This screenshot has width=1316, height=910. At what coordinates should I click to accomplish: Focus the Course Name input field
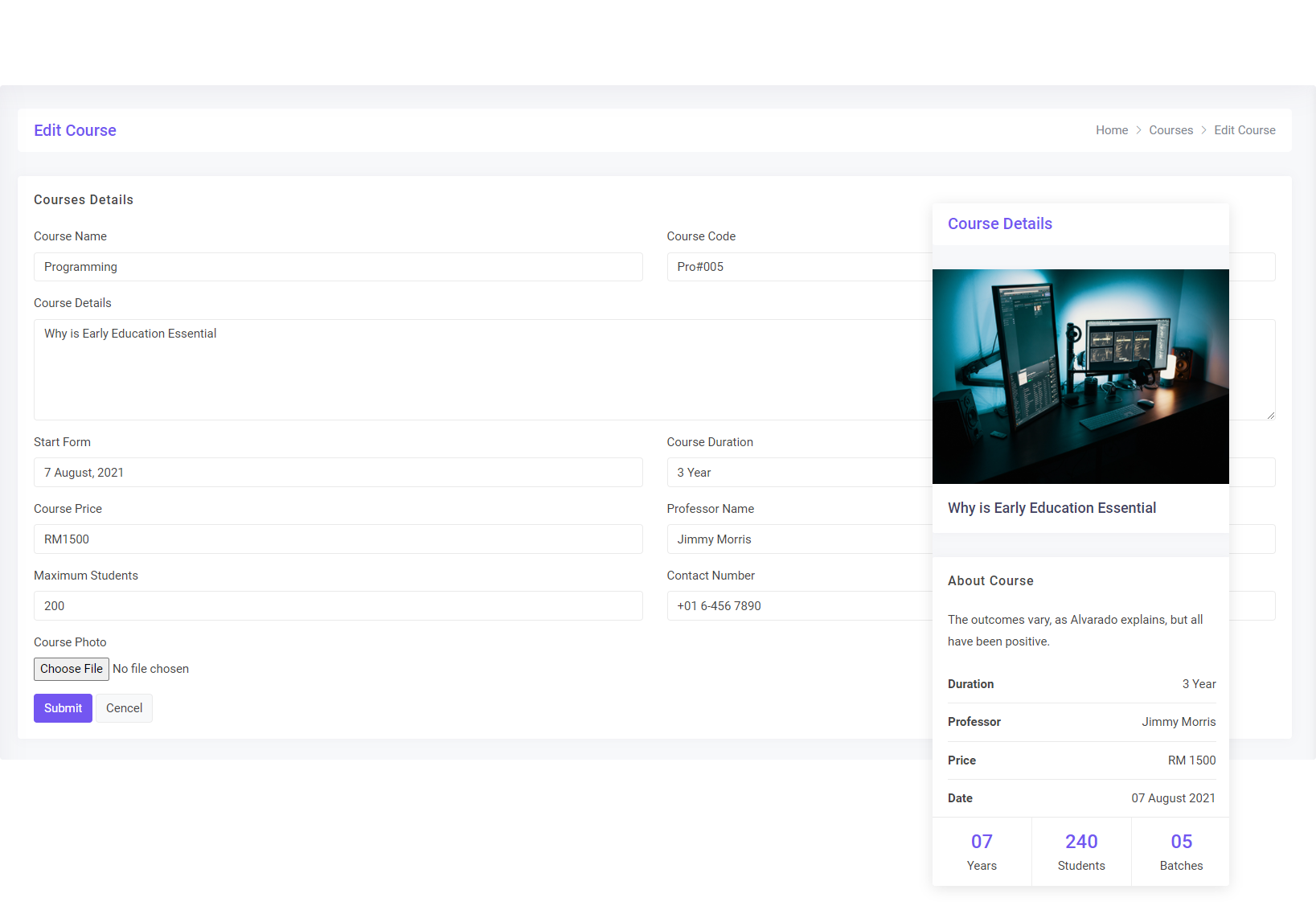[338, 267]
